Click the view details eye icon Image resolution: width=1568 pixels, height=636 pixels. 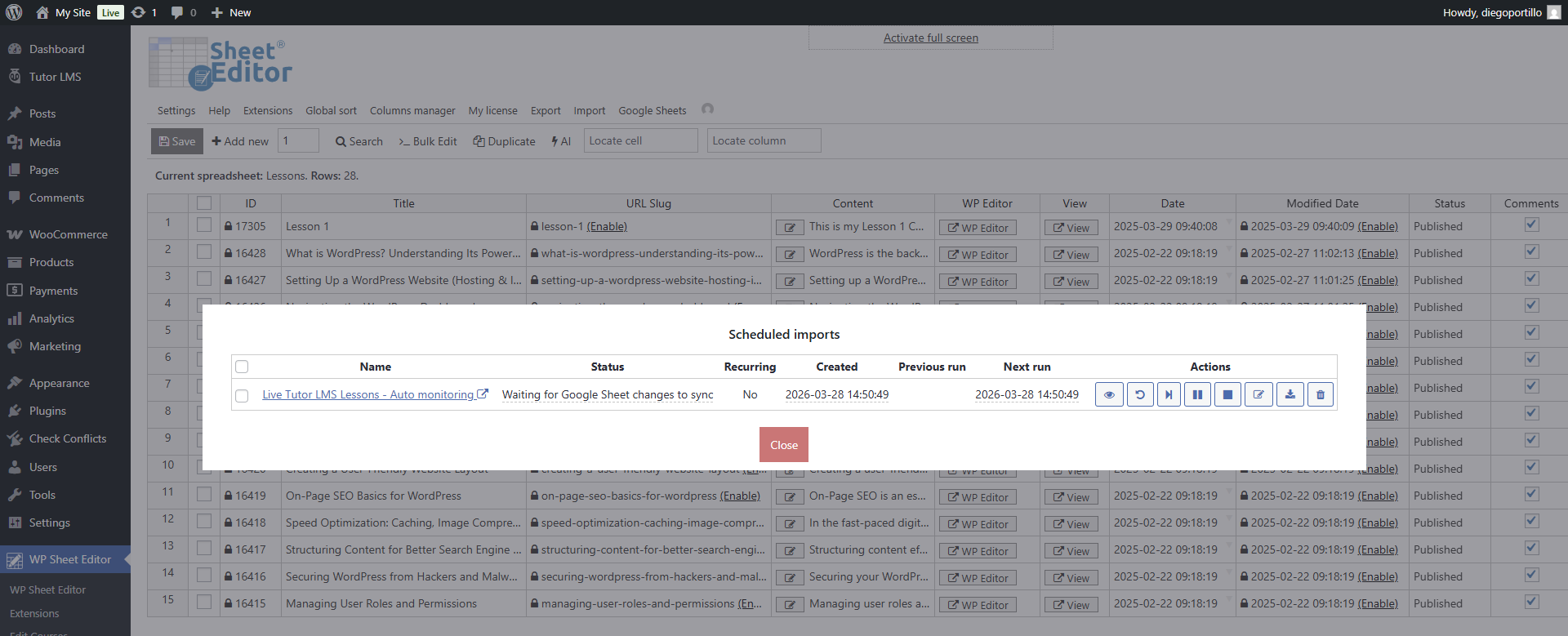click(1109, 394)
